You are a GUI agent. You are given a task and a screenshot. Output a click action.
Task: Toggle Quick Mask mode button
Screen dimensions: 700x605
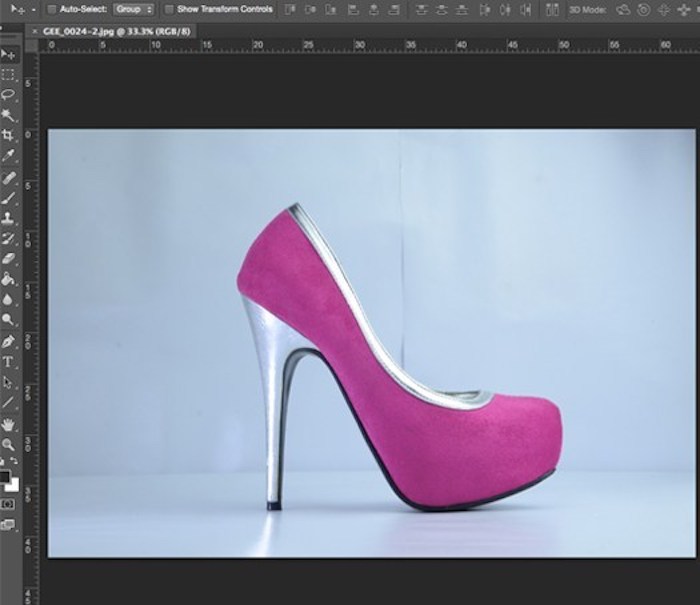[x=9, y=505]
